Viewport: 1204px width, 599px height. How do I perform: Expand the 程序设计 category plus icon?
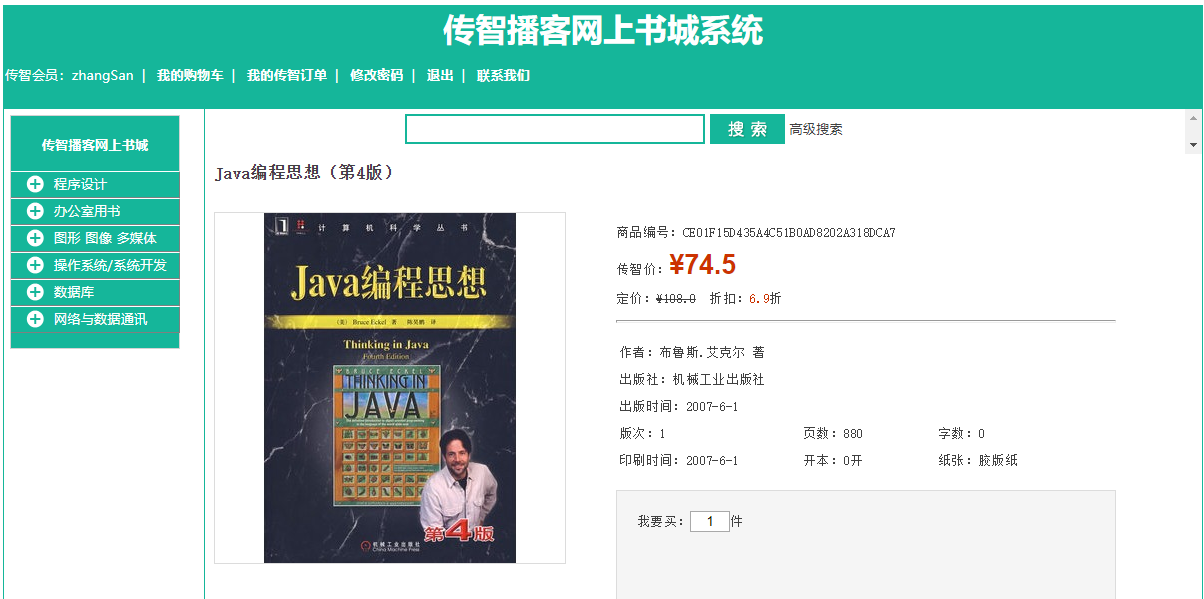pos(35,184)
